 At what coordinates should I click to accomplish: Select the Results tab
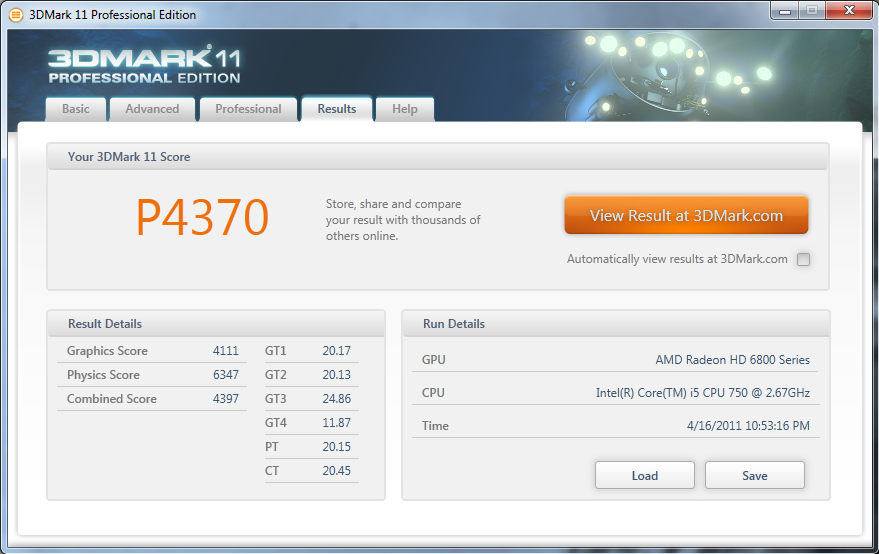[x=337, y=109]
